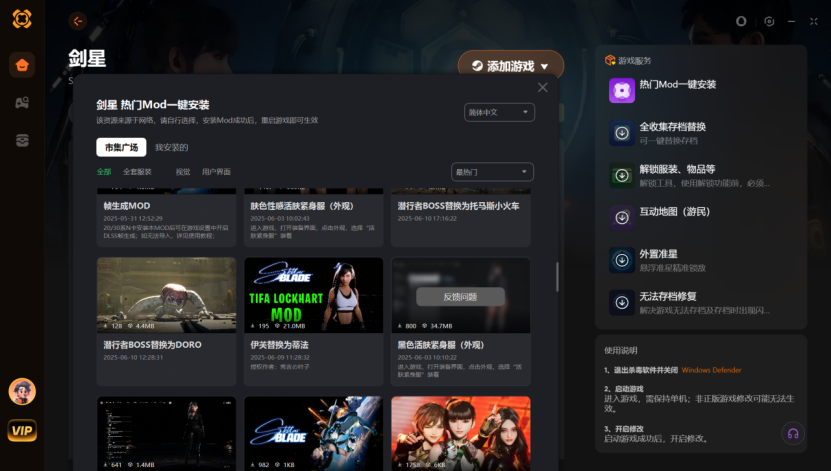Screen dimensions: 831x471
Task: Click the 热门Mod一键安装 service label
Action: [x=678, y=84]
